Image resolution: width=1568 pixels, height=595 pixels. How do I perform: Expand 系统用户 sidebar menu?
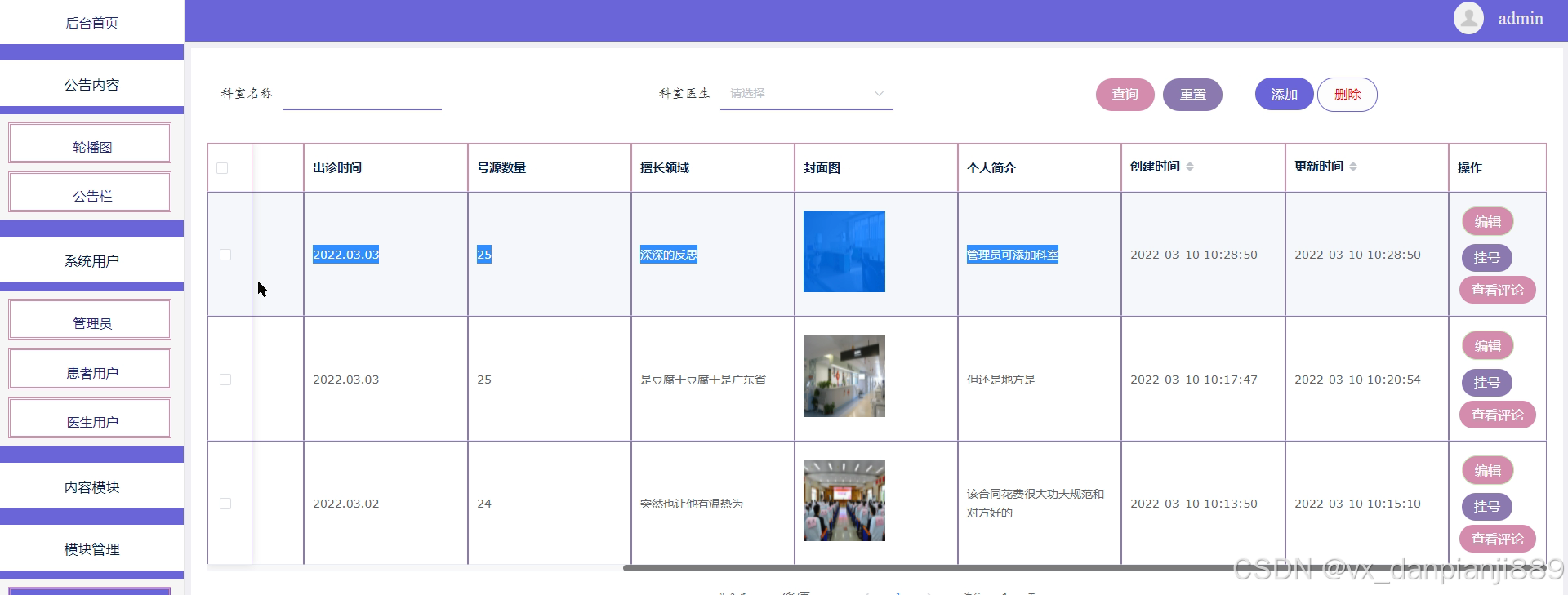tap(91, 261)
